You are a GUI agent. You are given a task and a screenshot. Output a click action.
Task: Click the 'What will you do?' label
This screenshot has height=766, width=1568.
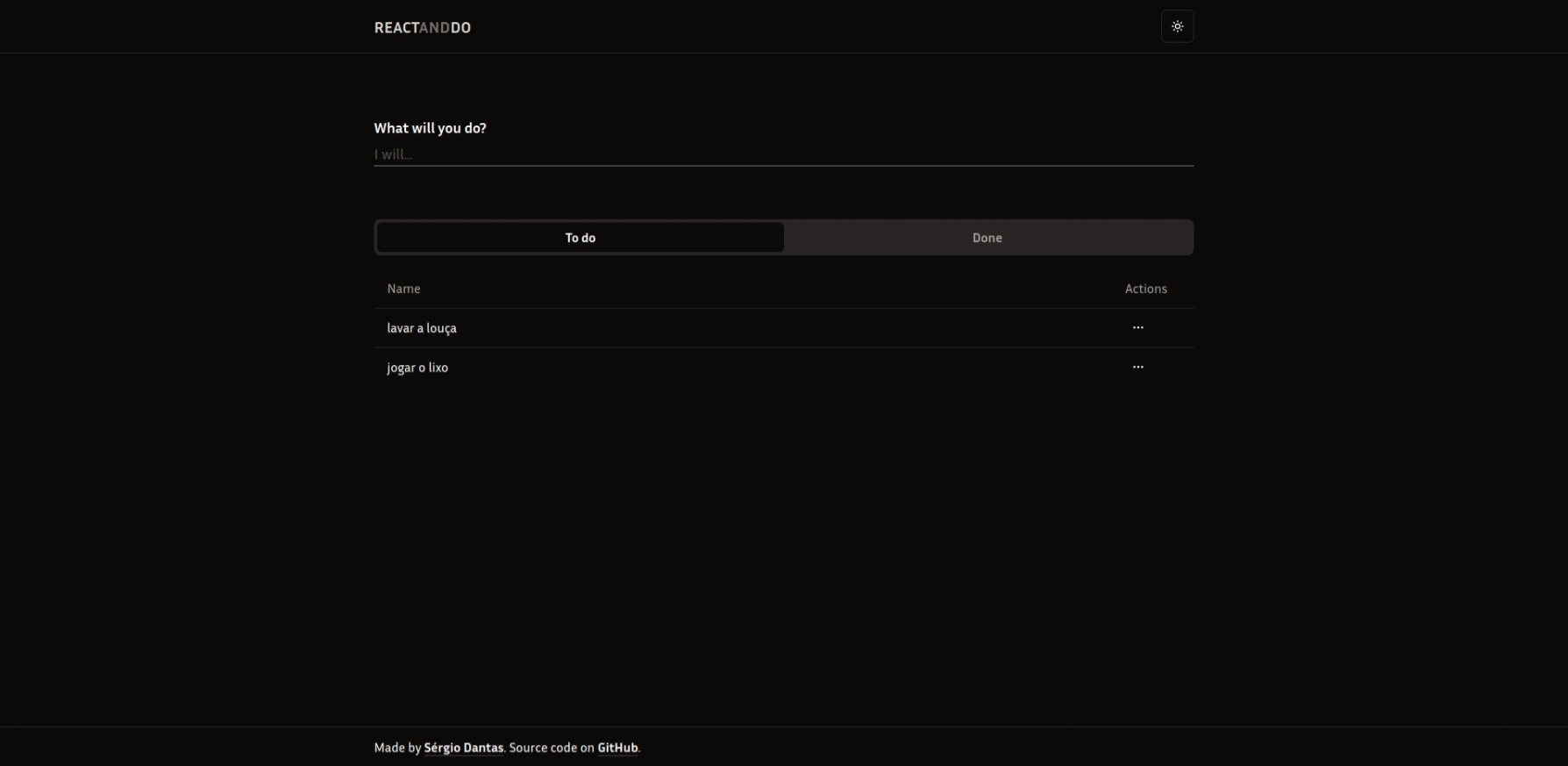point(430,128)
